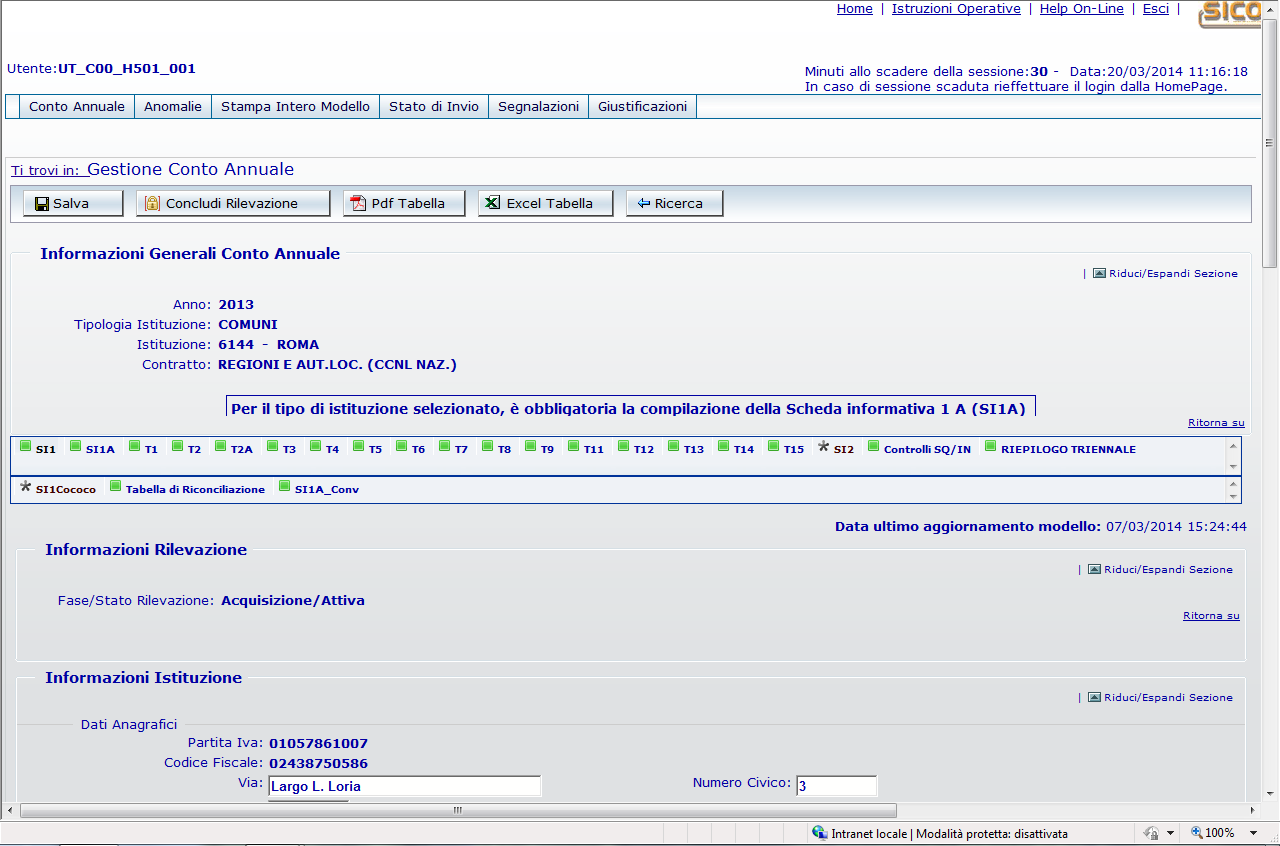1280x846 pixels.
Task: Click the zoom magnifier icon in status bar
Action: pos(1197,833)
